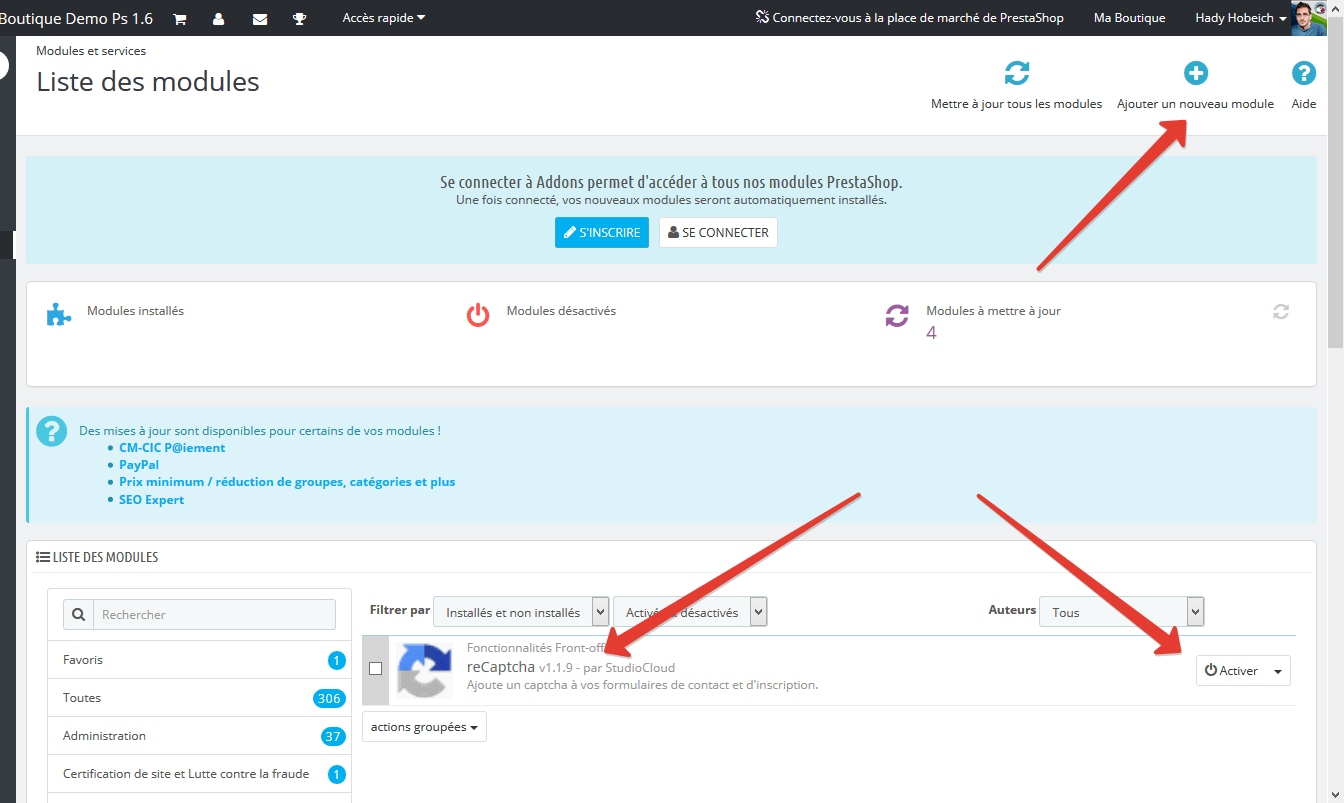Expand the arrow next to Activer button
This screenshot has height=803, width=1344.
(1278, 671)
